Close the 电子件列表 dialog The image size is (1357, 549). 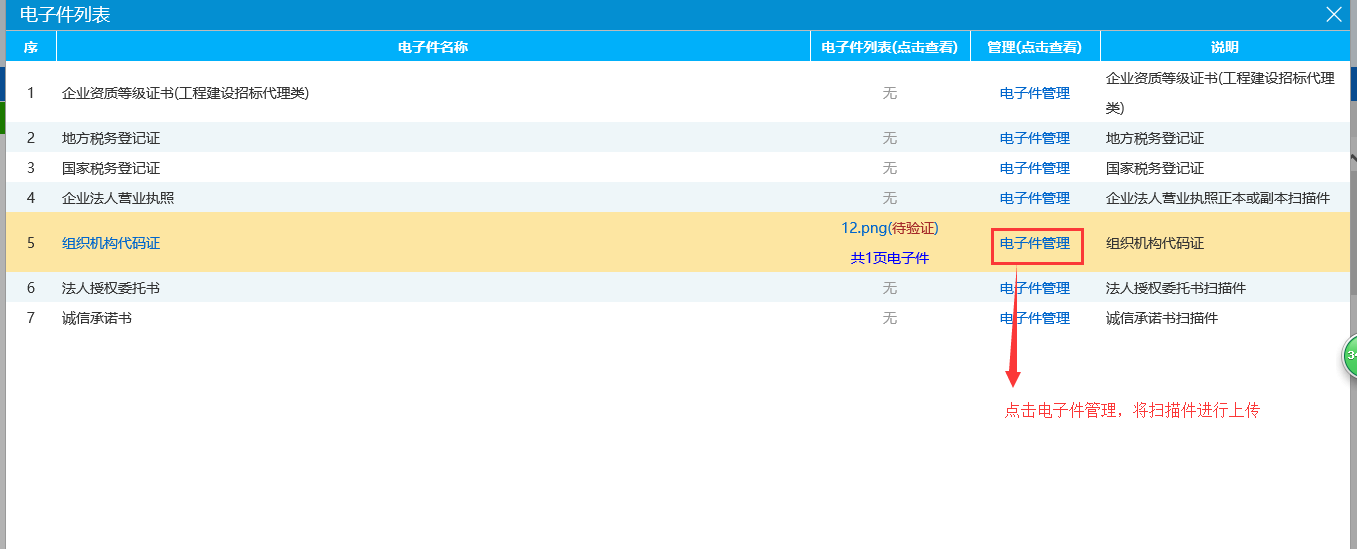click(x=1334, y=14)
